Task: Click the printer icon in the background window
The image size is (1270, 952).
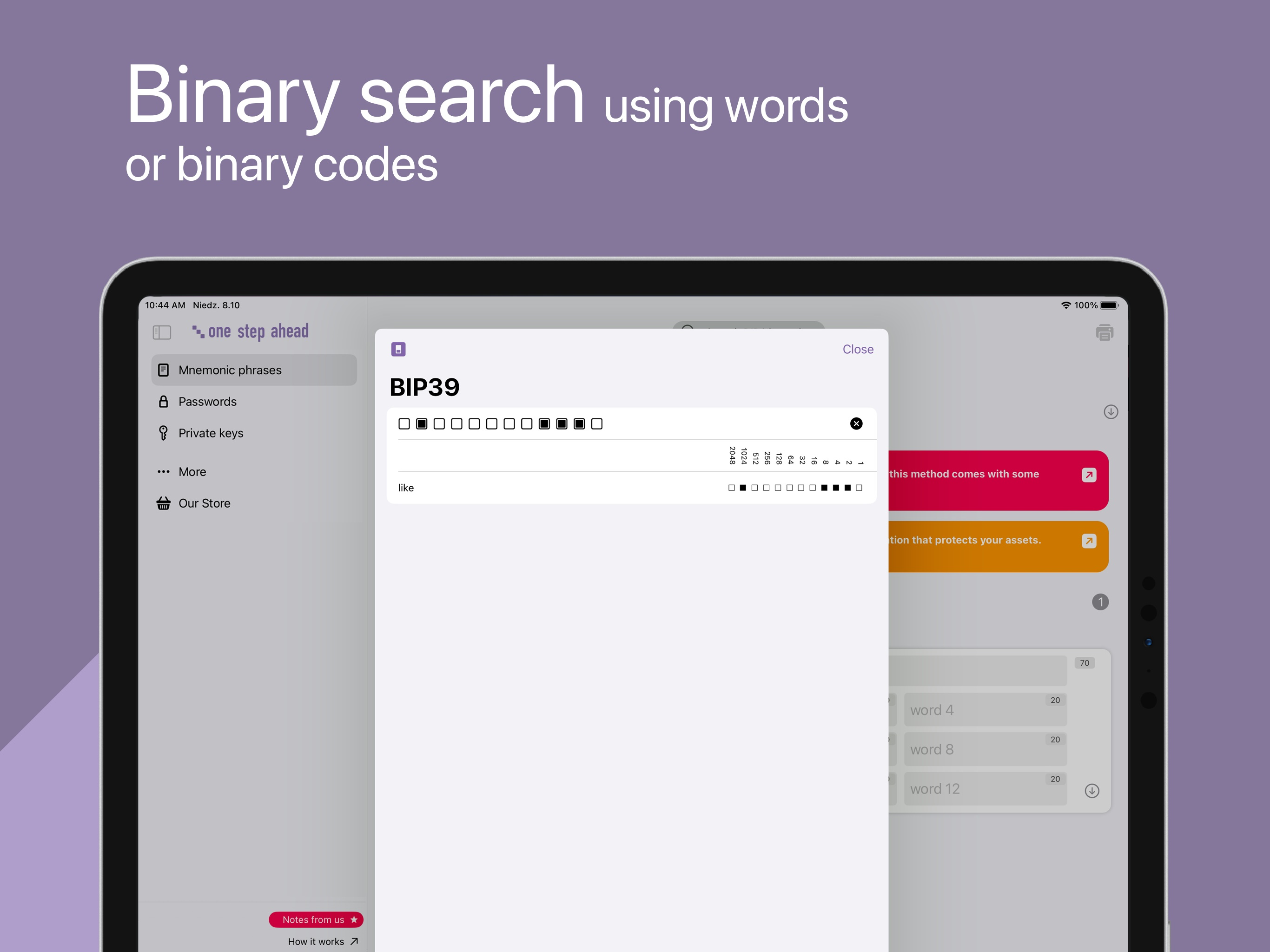Action: [1104, 332]
